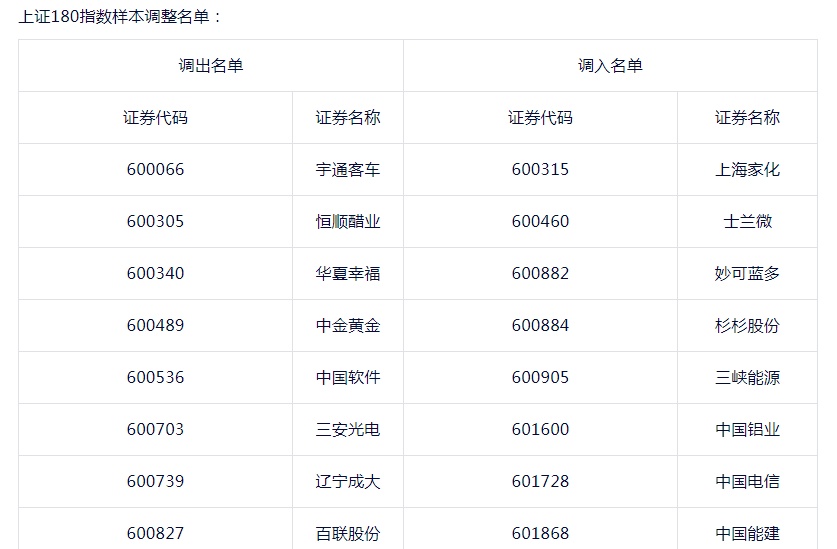Viewport: 837px width, 549px height.
Task: Select the name 士兰微
Action: 747,221
